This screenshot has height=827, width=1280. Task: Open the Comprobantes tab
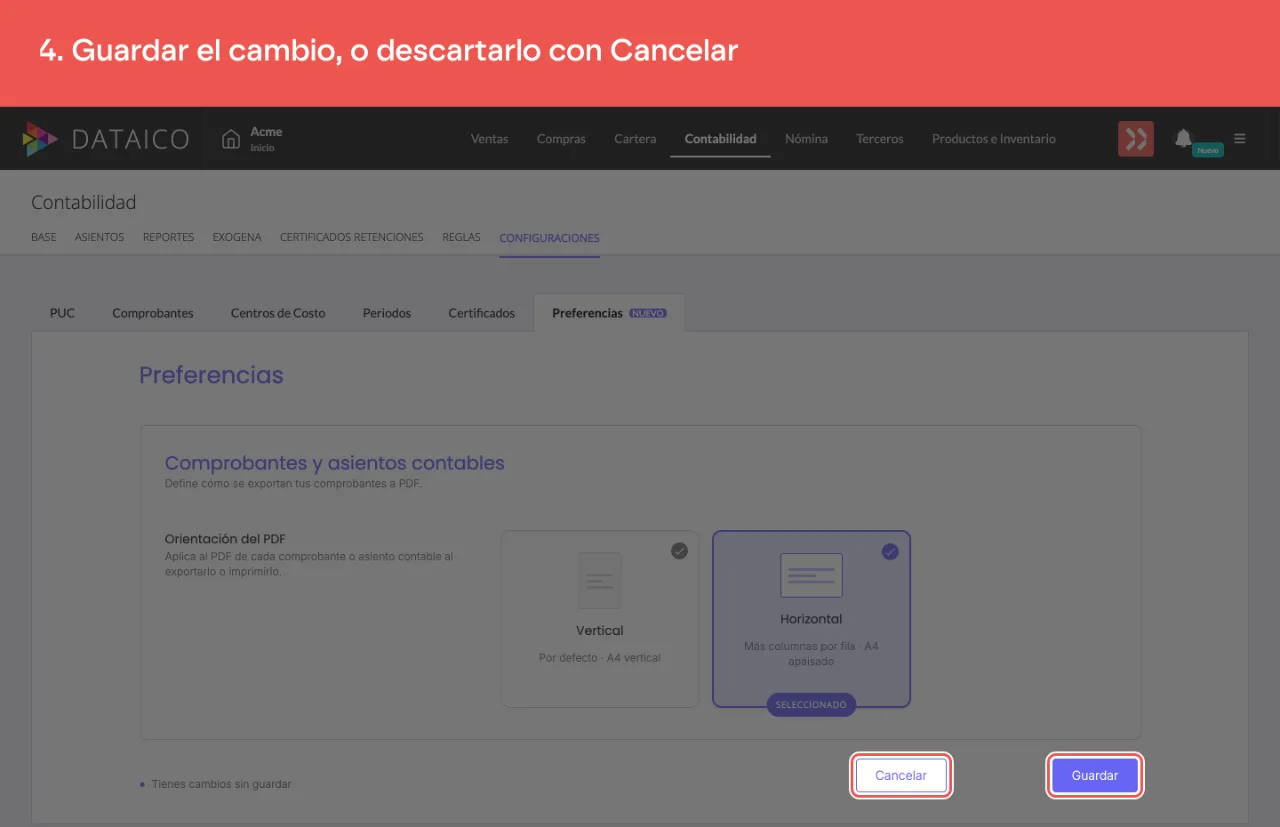(x=153, y=313)
